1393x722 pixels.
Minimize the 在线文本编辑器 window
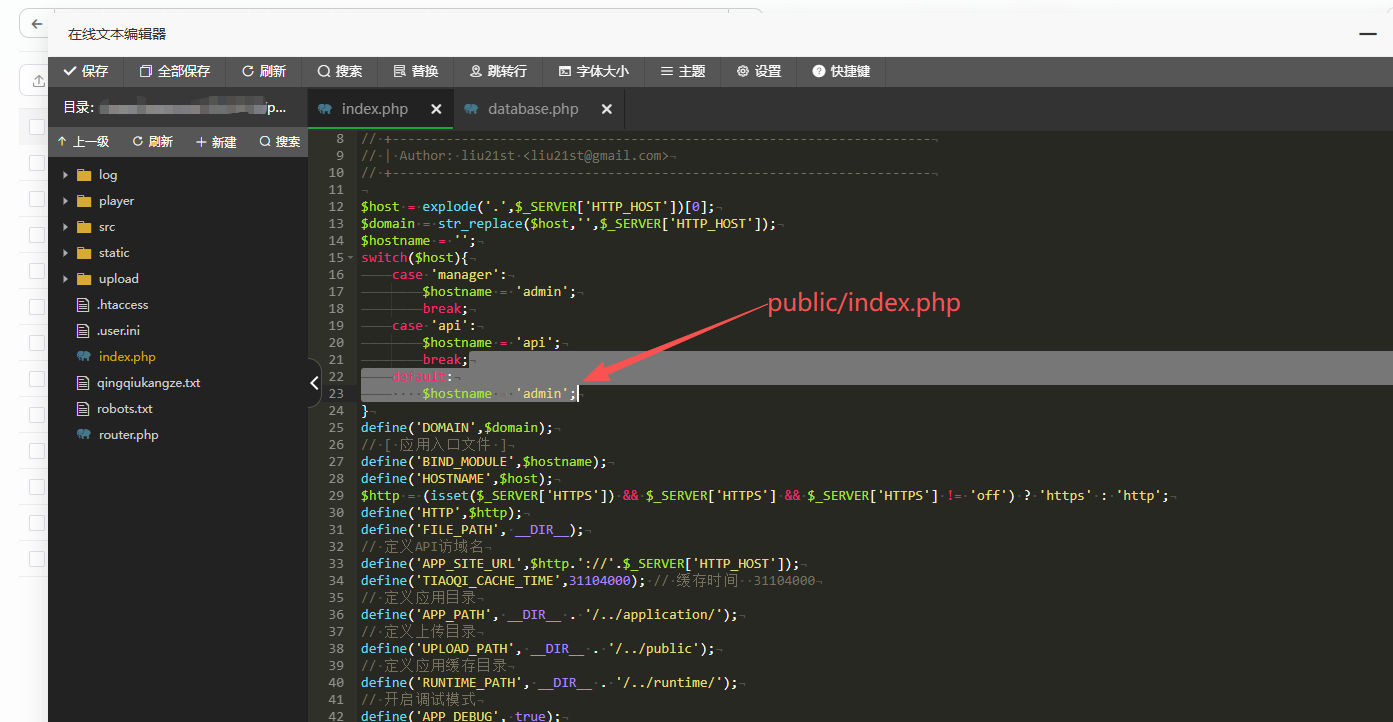tap(1367, 34)
